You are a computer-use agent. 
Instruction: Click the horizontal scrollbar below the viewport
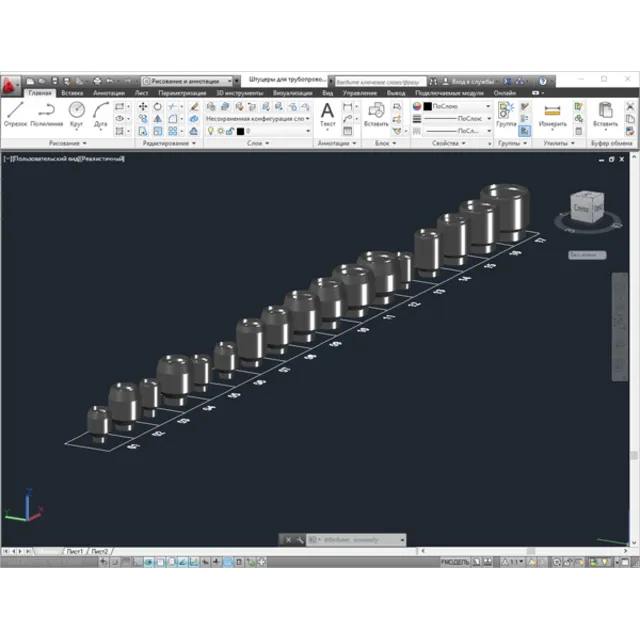(x=524, y=551)
